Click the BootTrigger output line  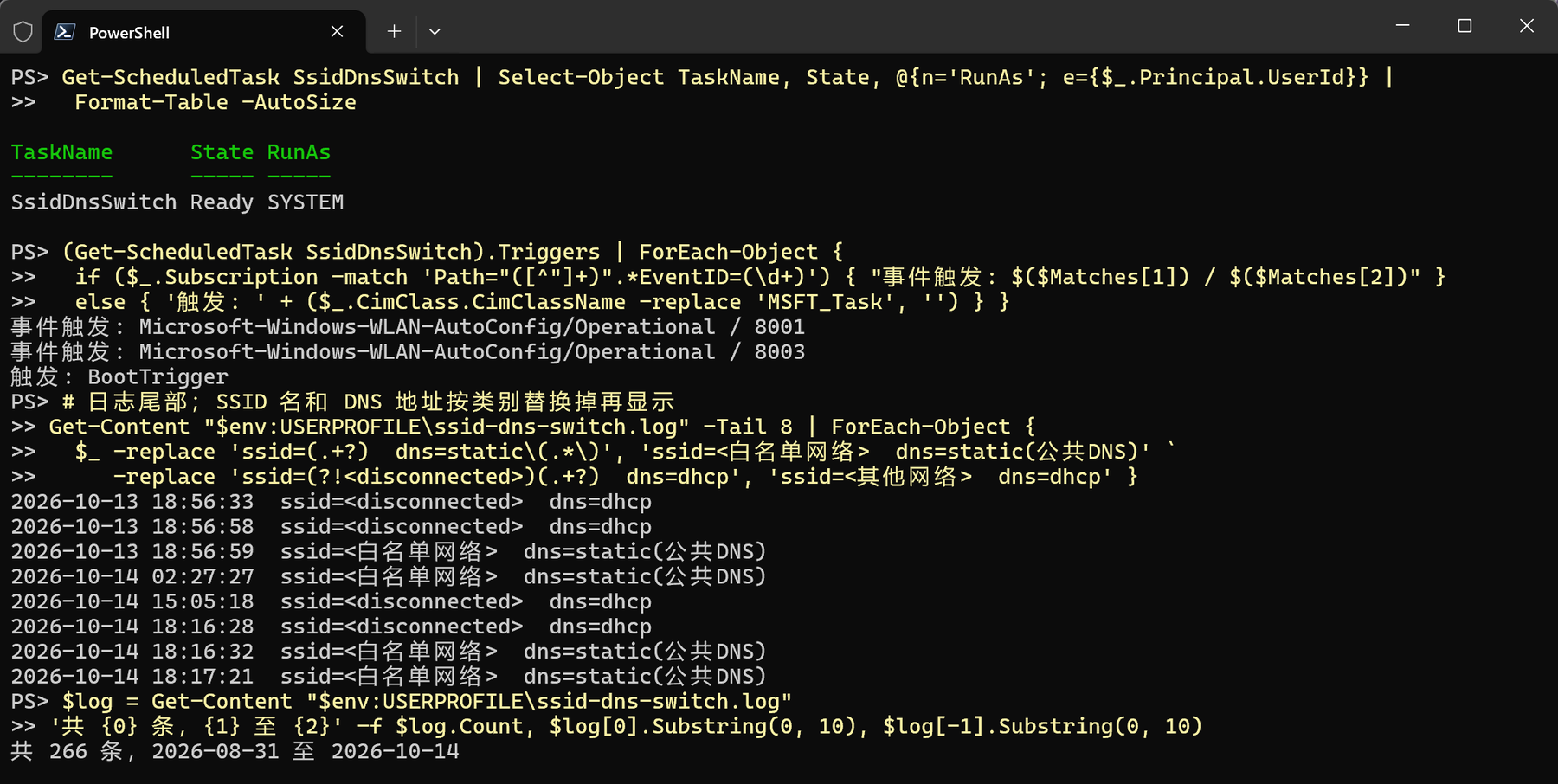pyautogui.click(x=119, y=377)
